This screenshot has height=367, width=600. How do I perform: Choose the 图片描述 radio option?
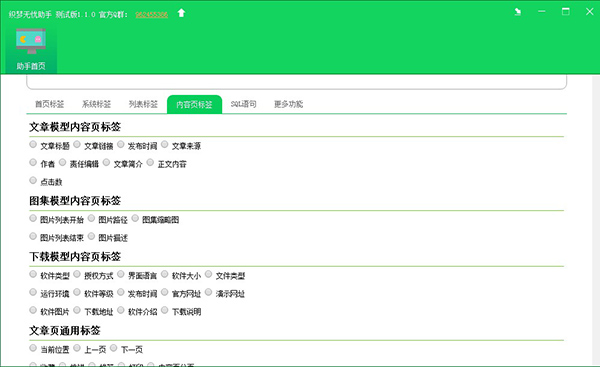(x=91, y=236)
